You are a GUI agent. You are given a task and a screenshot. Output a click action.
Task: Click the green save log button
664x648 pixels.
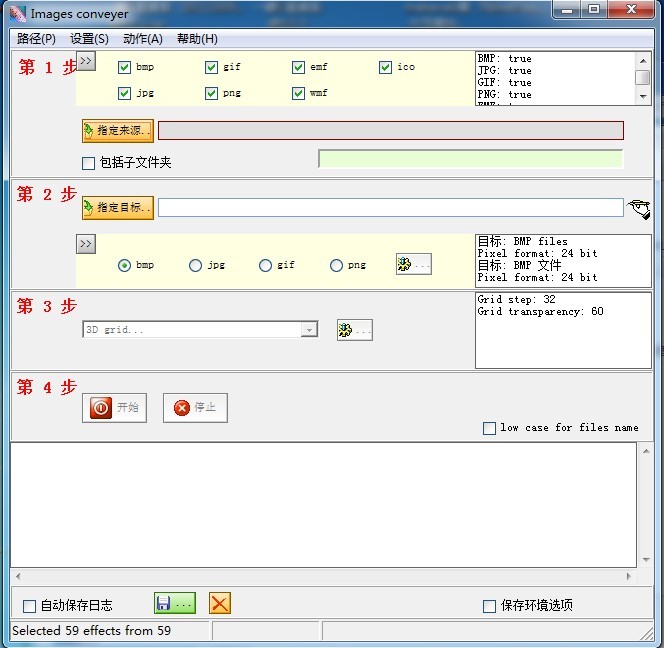click(174, 604)
